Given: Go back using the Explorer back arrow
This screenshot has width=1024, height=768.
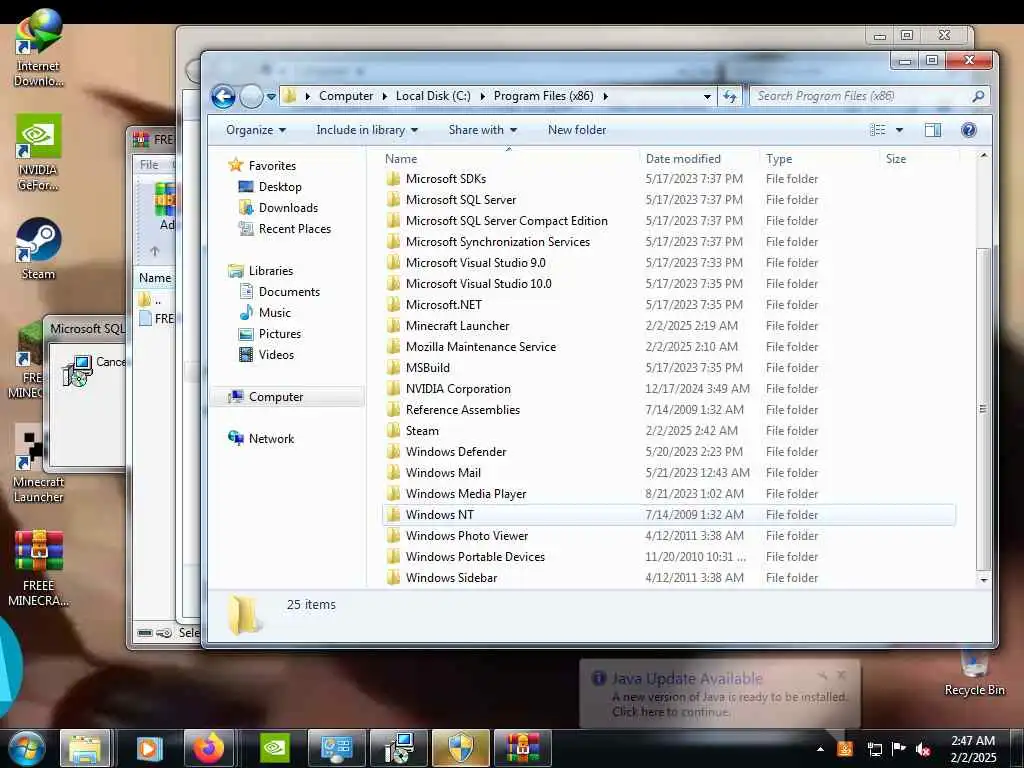Looking at the screenshot, I should coord(223,97).
